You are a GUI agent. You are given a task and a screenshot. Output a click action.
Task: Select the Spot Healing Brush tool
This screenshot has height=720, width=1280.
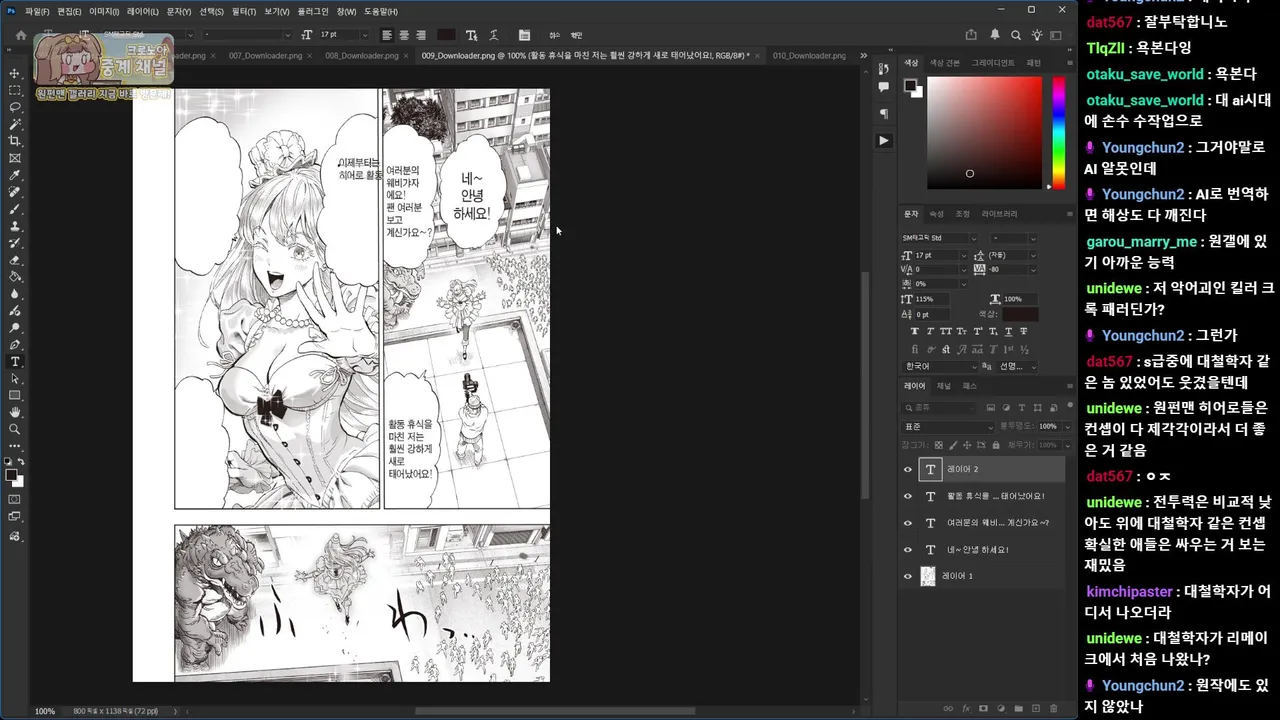(15, 192)
